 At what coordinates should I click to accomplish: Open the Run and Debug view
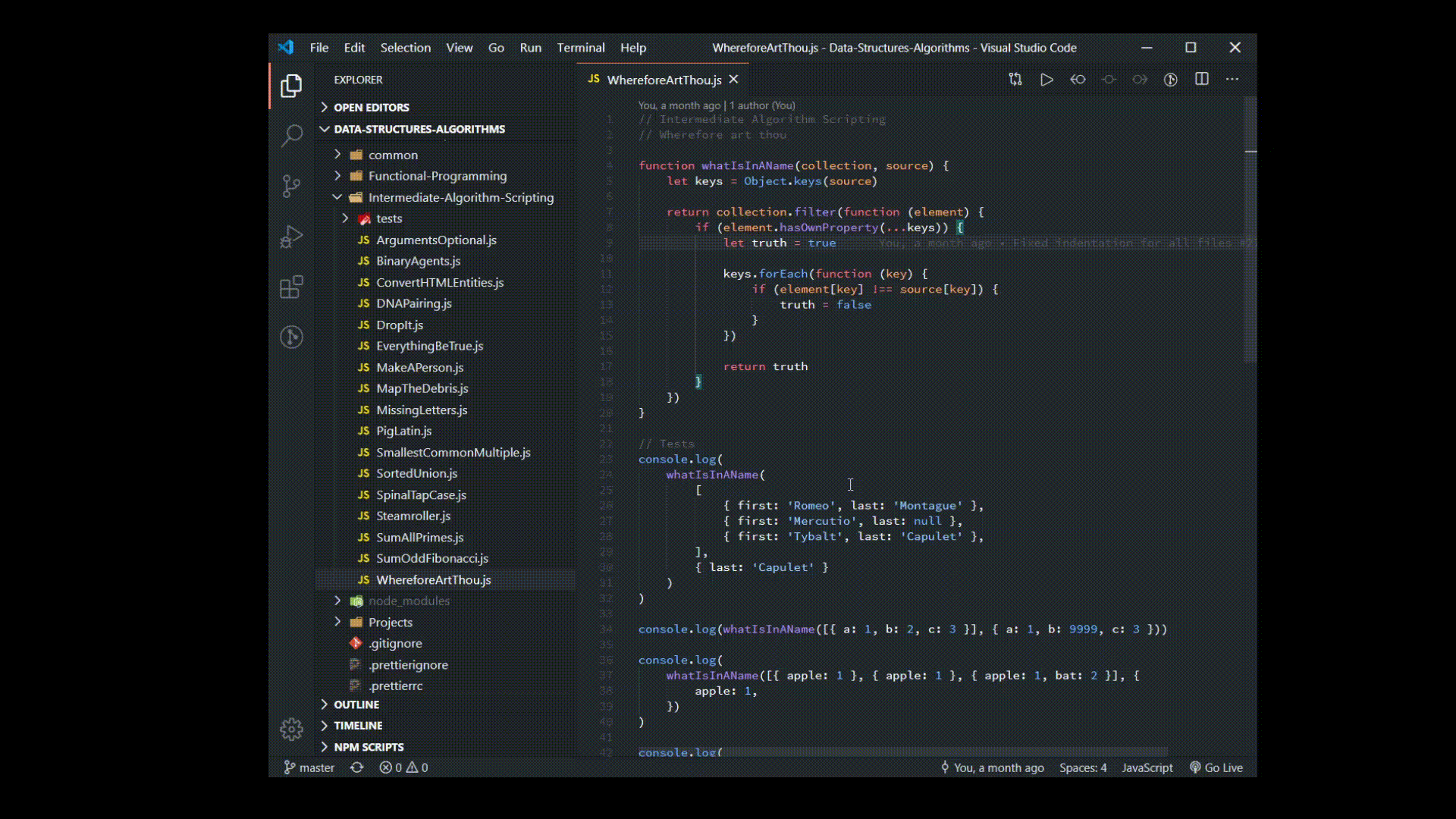292,237
